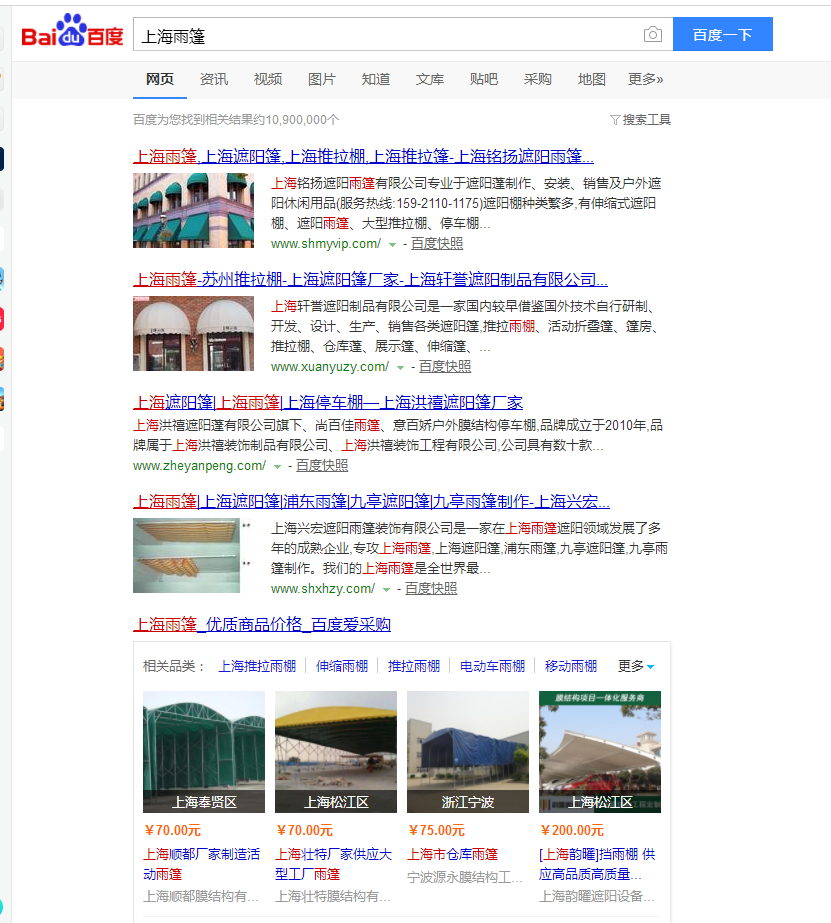Switch to the 采购 tab

pyautogui.click(x=537, y=79)
